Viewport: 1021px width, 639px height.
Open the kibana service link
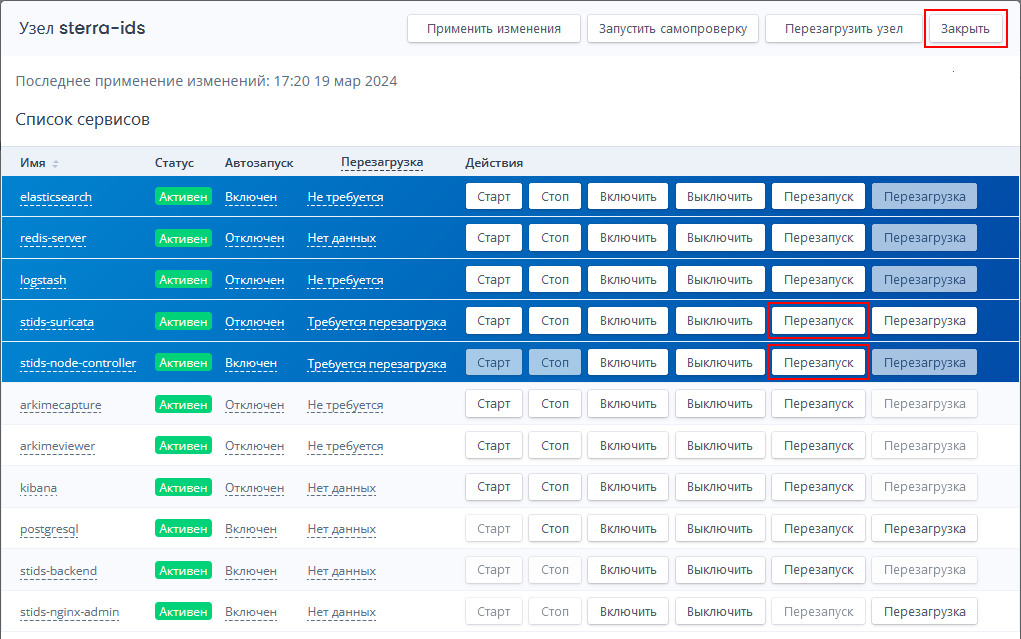click(x=38, y=488)
